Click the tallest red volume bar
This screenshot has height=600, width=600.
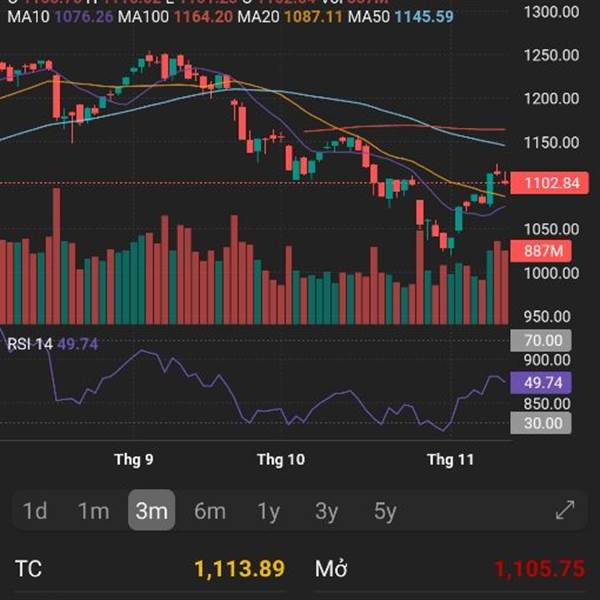point(56,256)
